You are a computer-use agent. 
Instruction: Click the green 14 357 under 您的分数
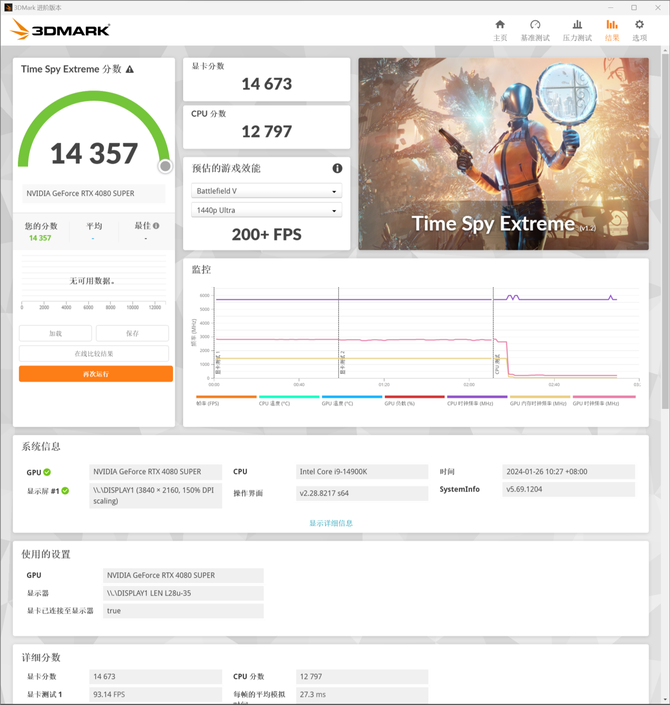(x=40, y=238)
